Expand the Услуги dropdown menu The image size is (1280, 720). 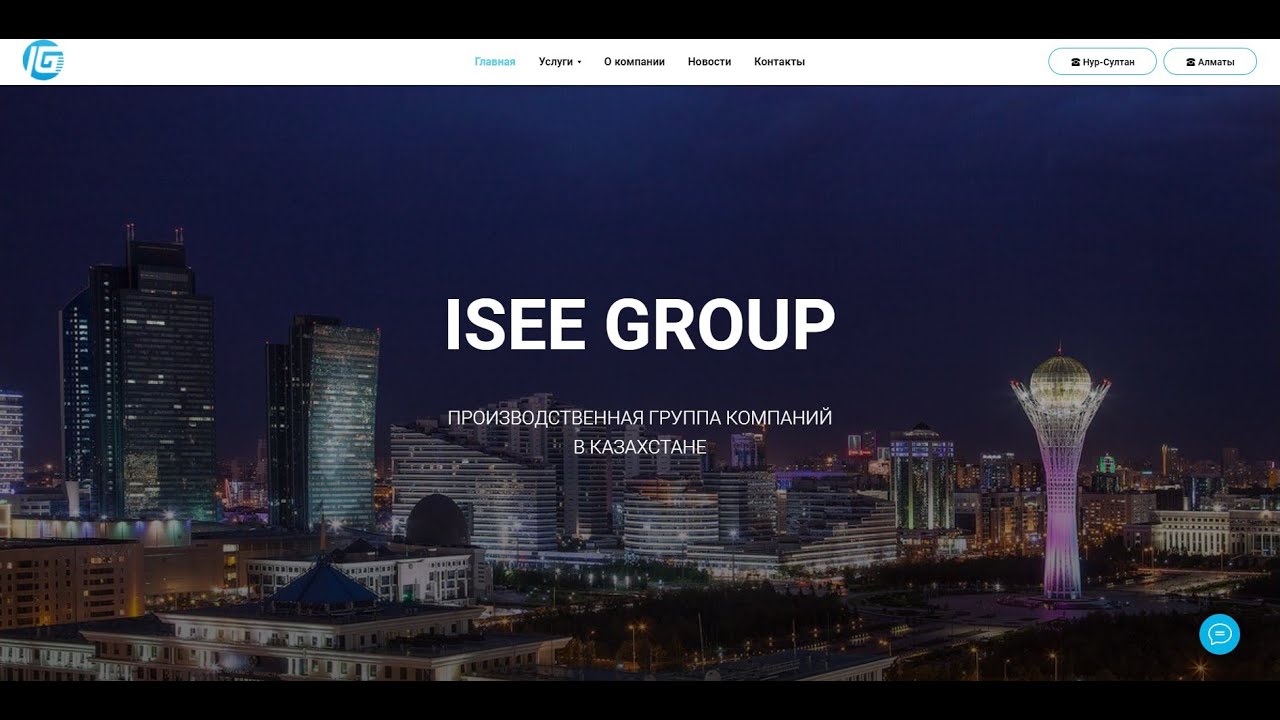(560, 62)
